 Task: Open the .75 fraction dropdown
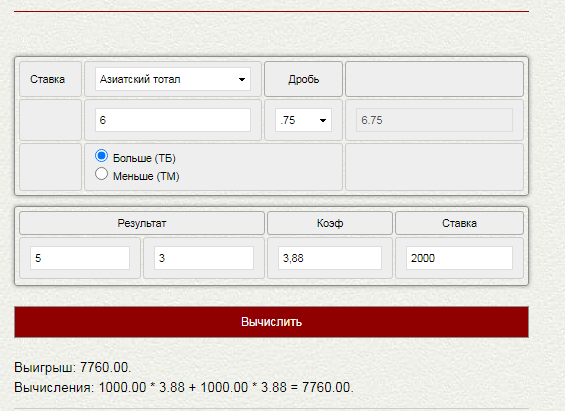click(303, 120)
